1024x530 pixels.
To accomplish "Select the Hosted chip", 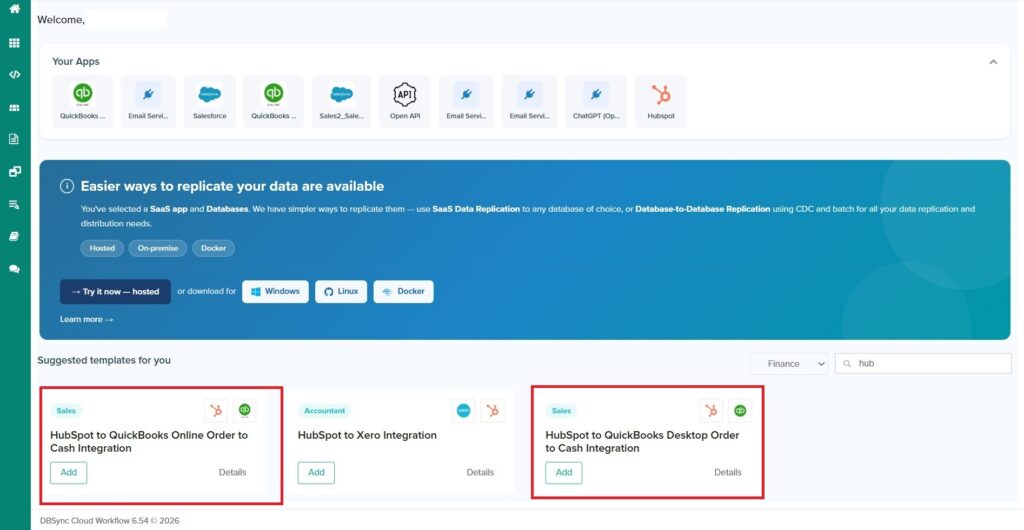I will tap(102, 248).
